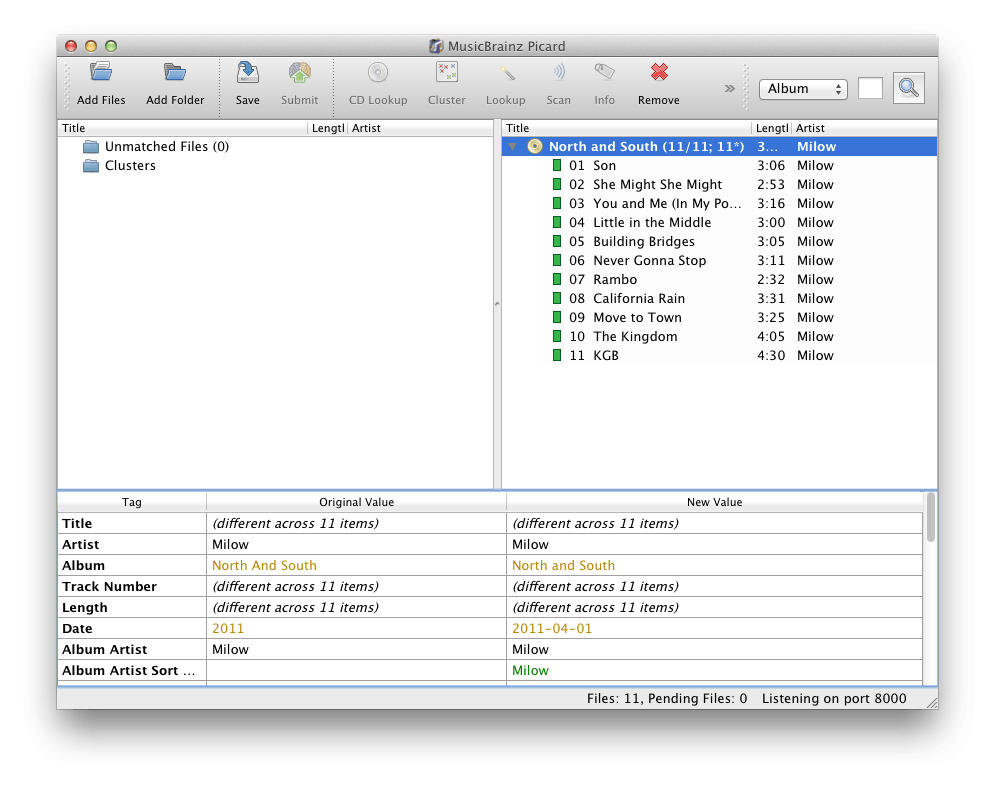
Task: Click green match icon for The Kingdom
Action: (557, 337)
